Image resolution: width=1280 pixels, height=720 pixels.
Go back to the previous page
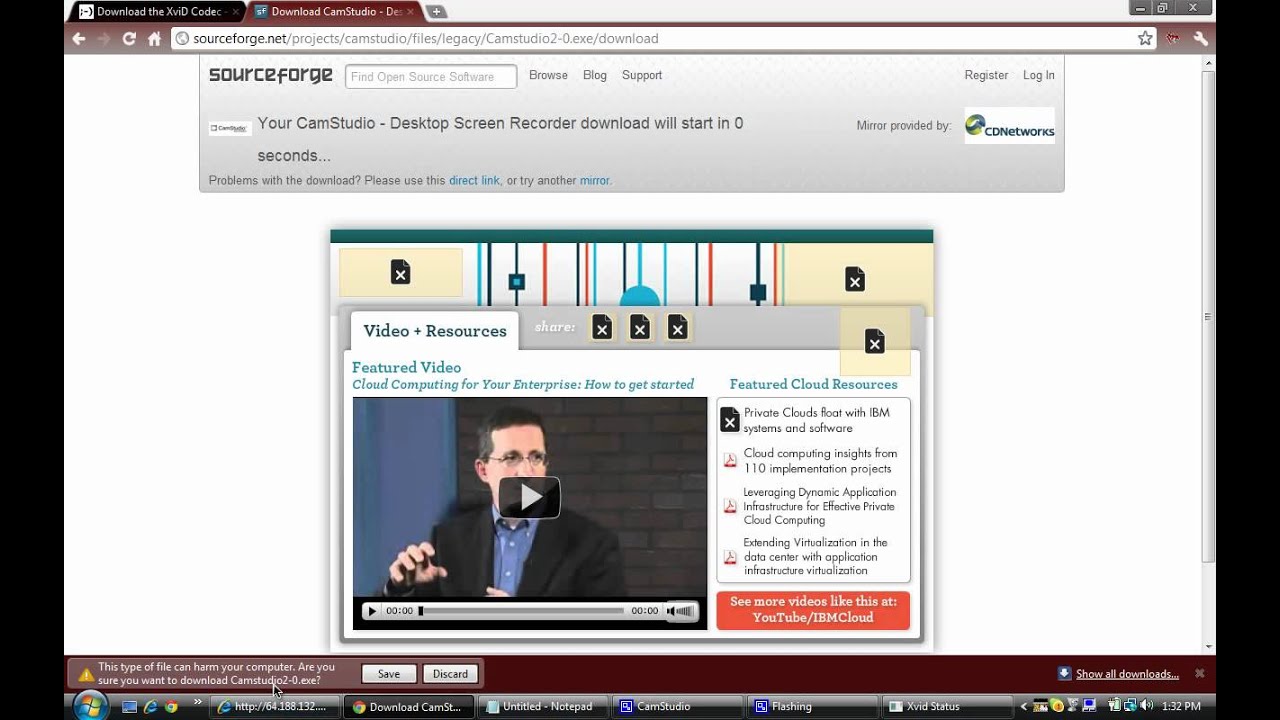79,39
